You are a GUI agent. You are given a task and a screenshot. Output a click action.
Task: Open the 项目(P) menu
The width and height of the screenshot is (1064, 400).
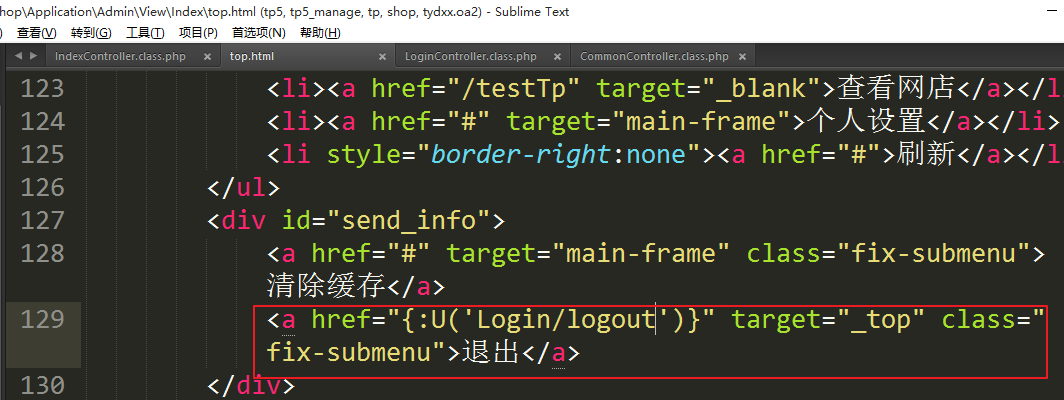tap(198, 33)
